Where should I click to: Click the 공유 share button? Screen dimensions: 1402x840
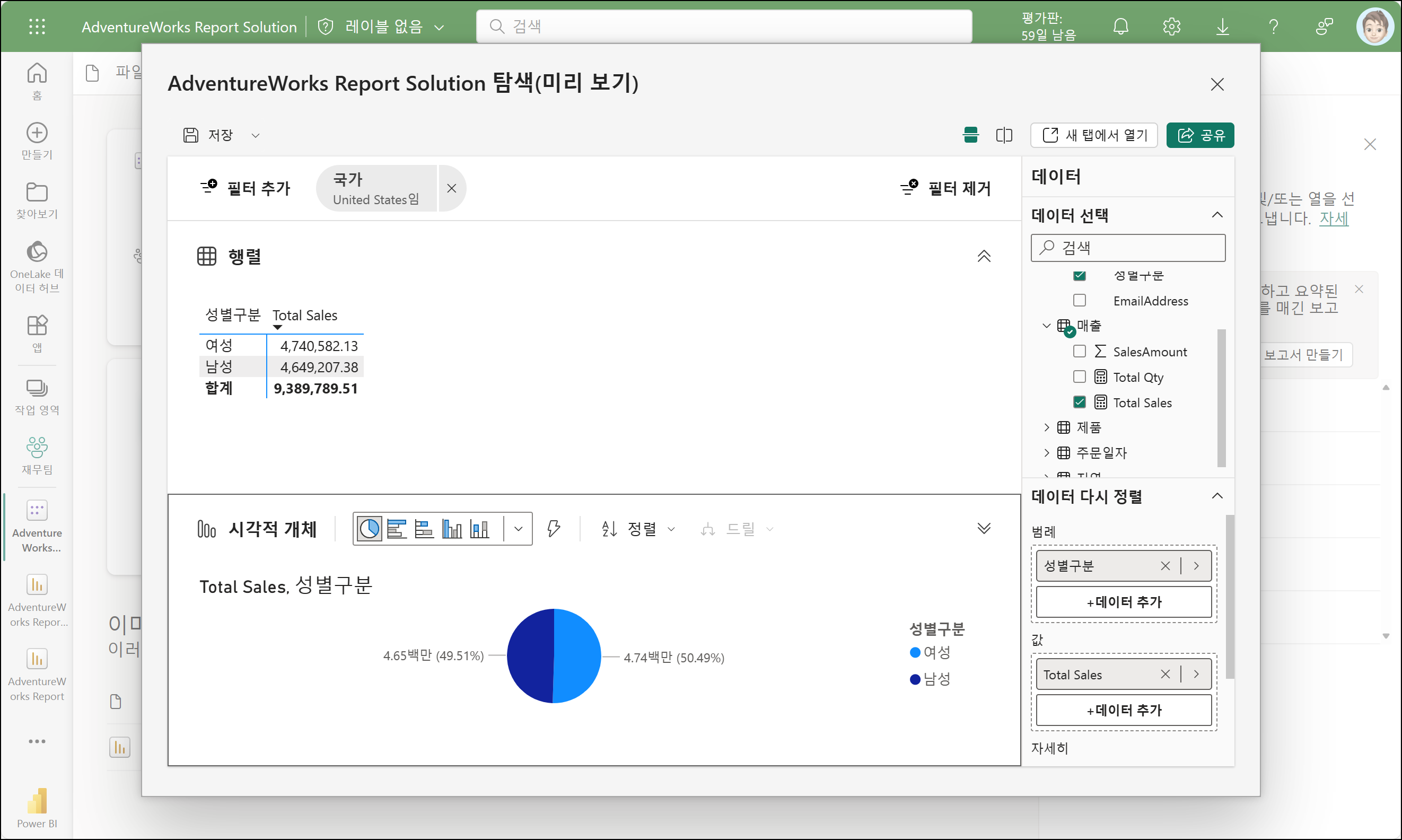(1200, 135)
